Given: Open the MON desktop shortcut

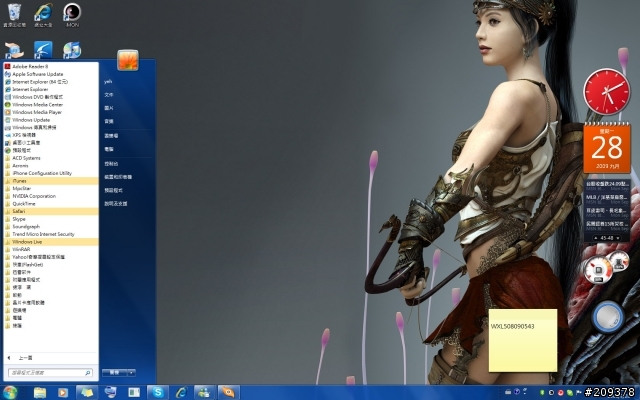Looking at the screenshot, I should click(x=72, y=15).
